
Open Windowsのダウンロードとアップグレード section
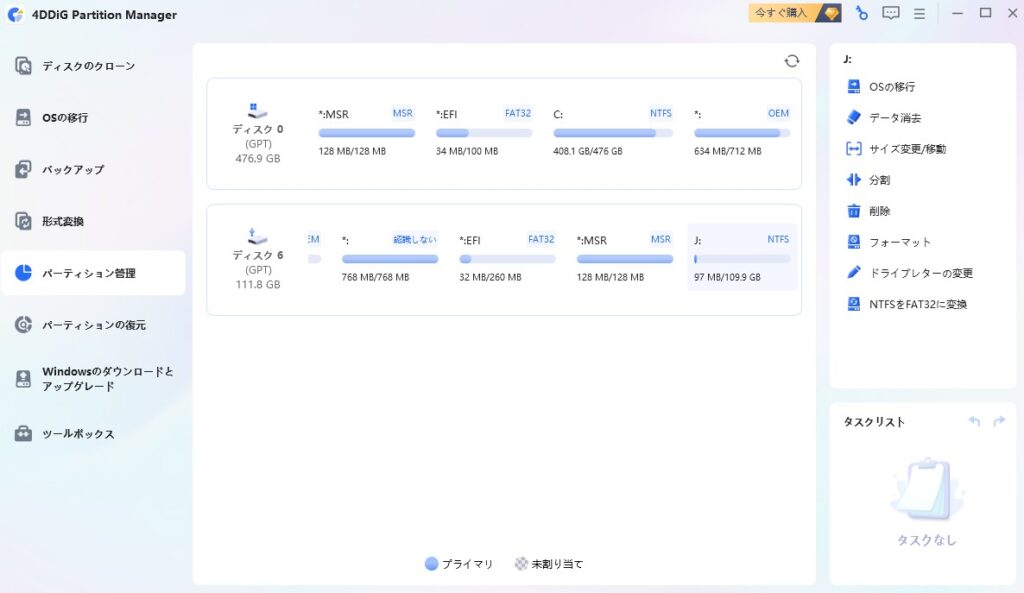point(107,379)
